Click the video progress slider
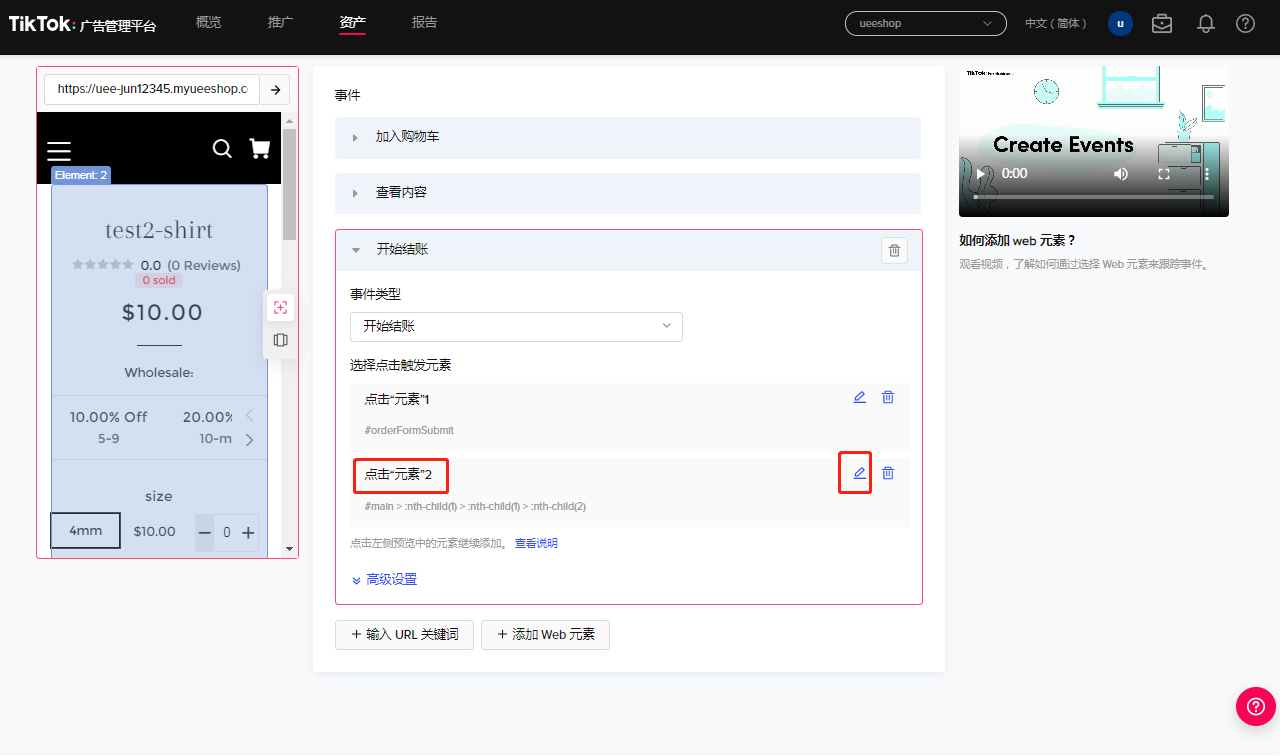Screen dimensions: 1280x756 1094,197
